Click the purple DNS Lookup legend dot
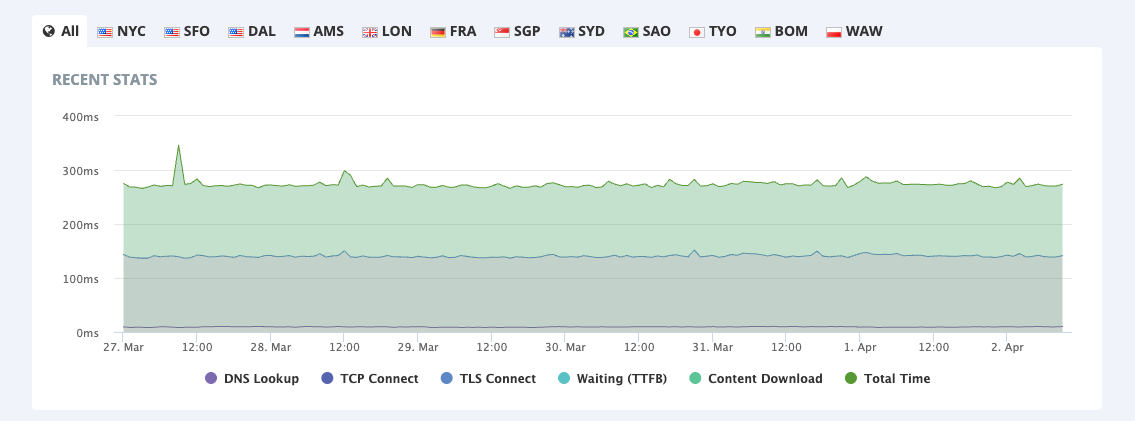 pos(211,378)
